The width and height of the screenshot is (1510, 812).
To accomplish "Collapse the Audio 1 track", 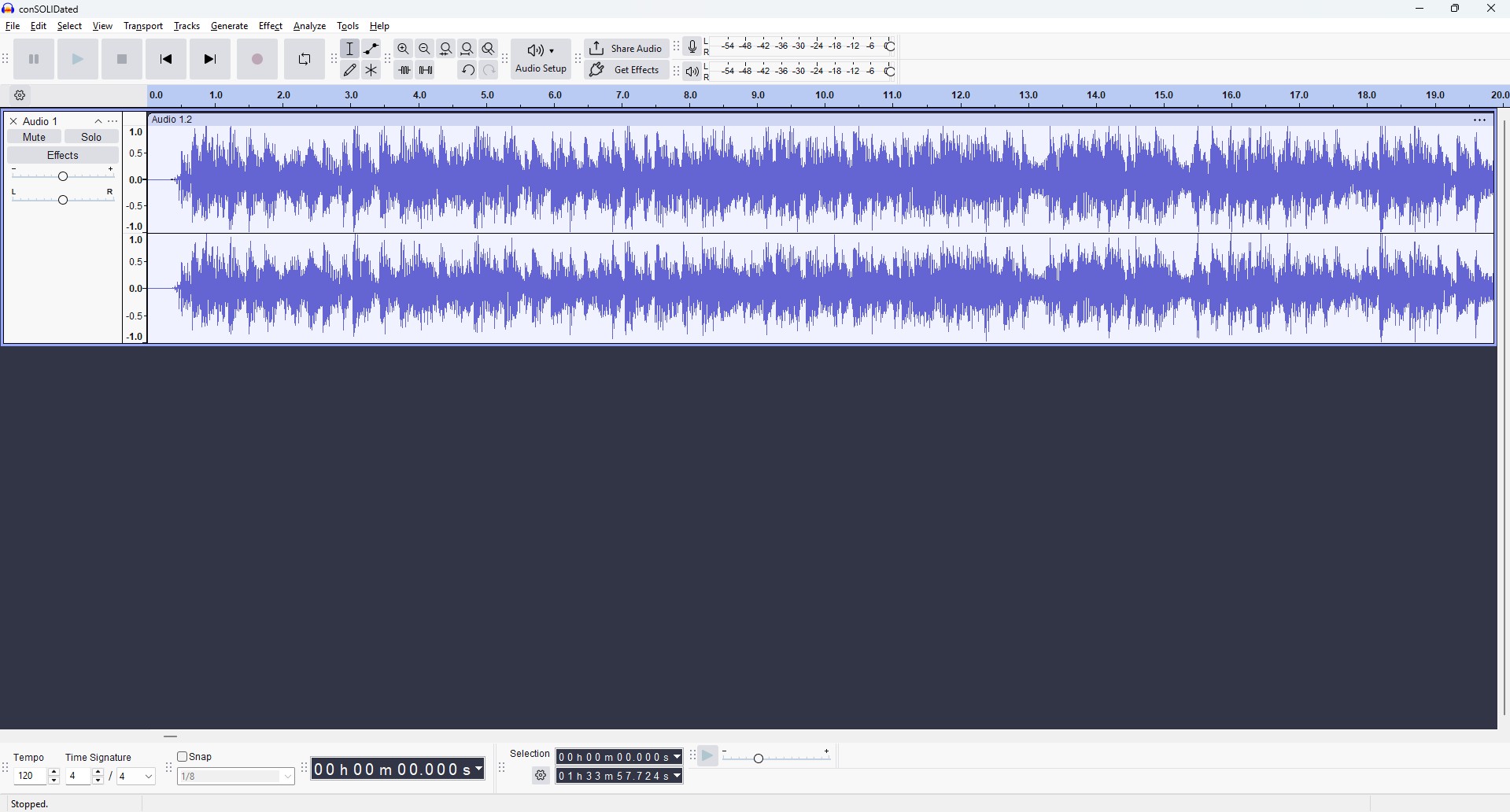I will point(98,121).
